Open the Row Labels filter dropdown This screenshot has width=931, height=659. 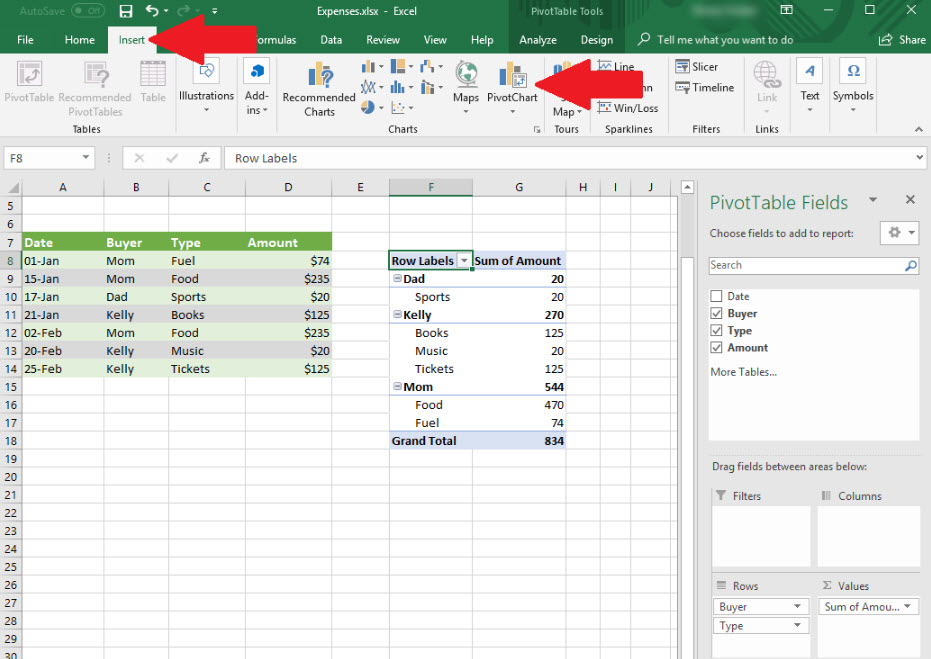pyautogui.click(x=463, y=261)
